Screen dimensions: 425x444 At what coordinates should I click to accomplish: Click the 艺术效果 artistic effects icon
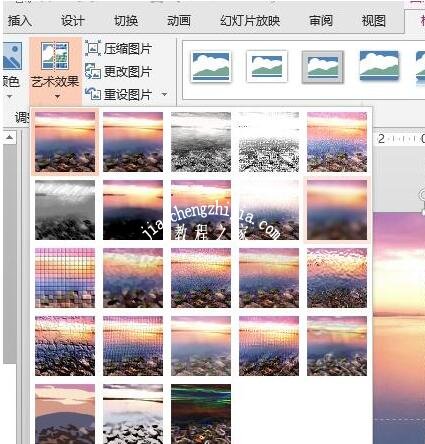(55, 56)
